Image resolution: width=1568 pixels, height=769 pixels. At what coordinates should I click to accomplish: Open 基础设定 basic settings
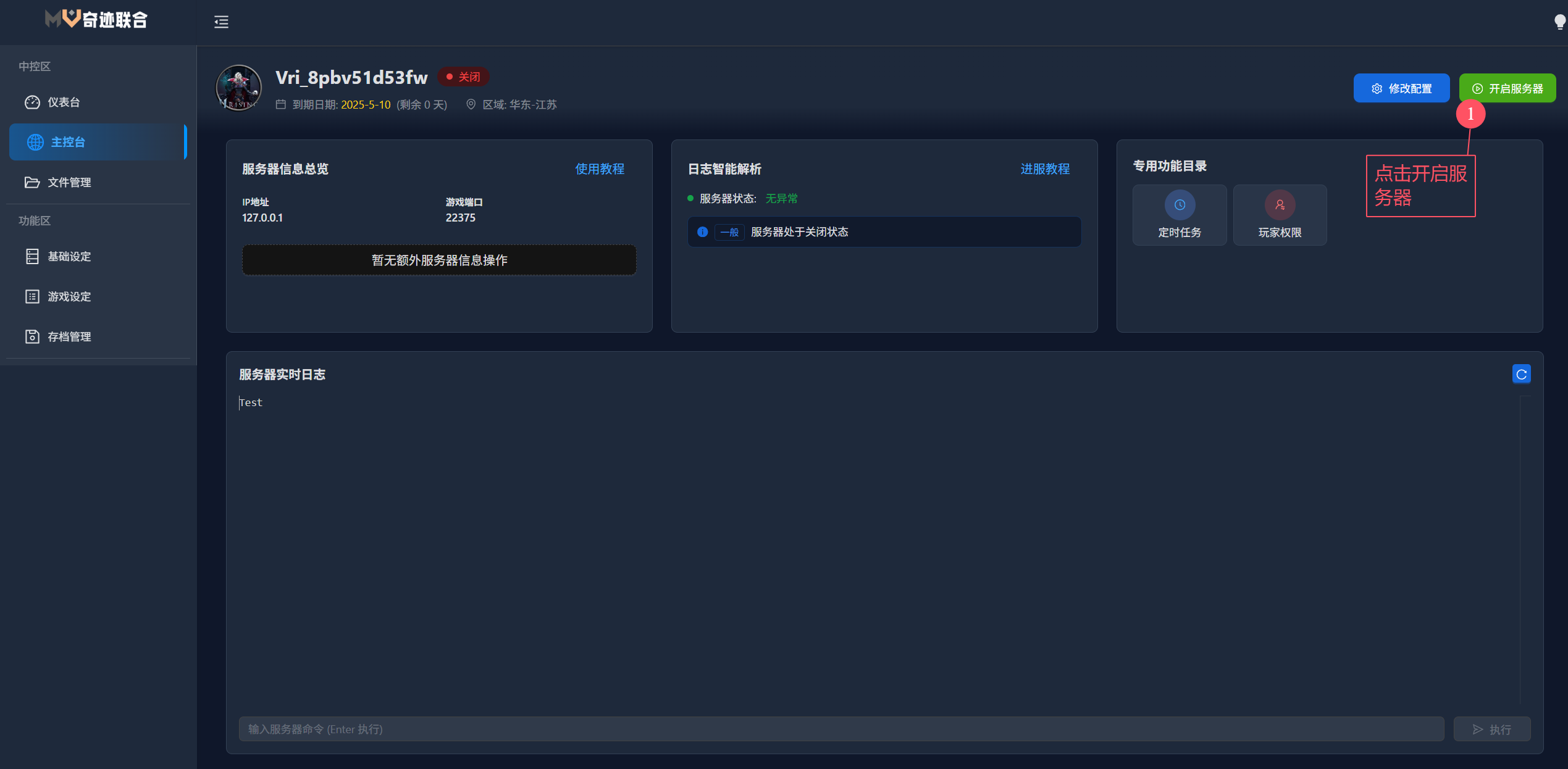coord(69,257)
